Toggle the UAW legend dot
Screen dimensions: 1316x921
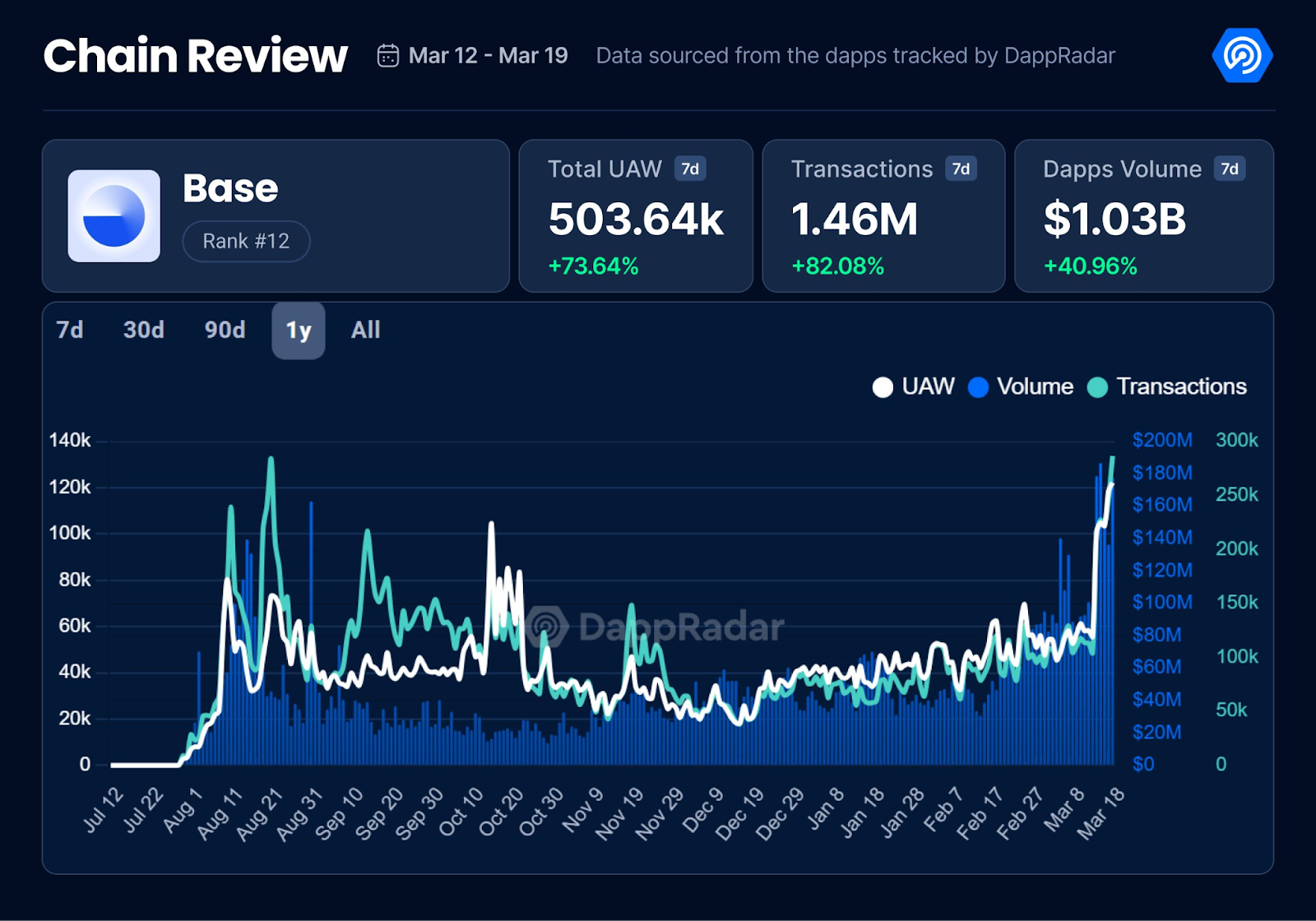[883, 387]
